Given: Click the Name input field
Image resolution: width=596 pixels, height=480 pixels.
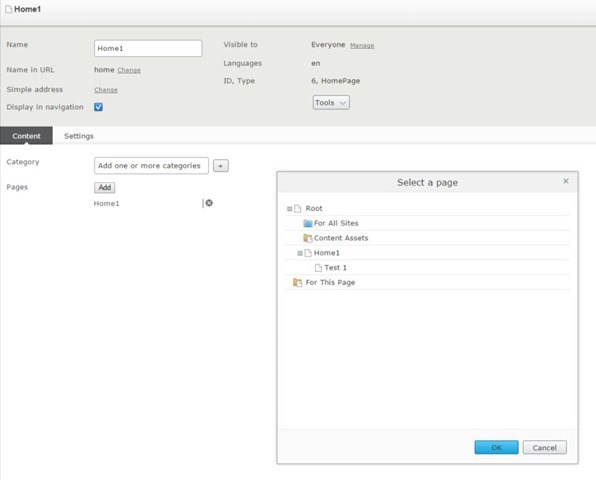Looking at the screenshot, I should (x=148, y=48).
